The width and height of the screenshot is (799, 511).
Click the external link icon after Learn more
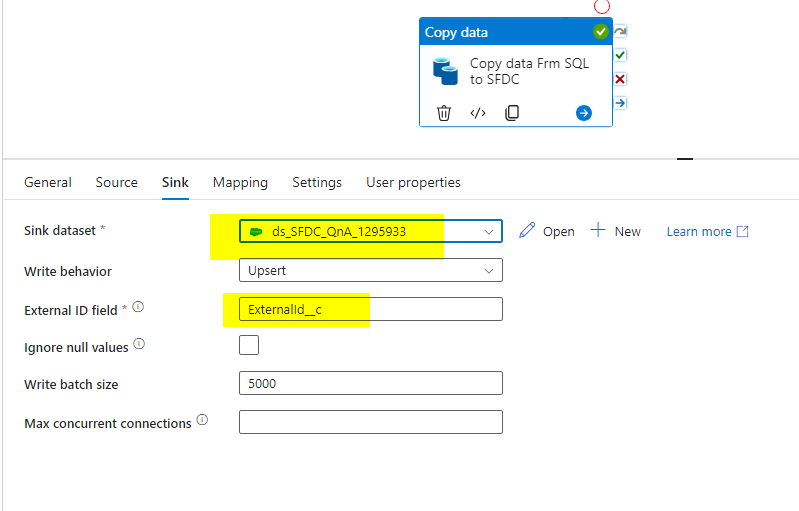pos(743,231)
